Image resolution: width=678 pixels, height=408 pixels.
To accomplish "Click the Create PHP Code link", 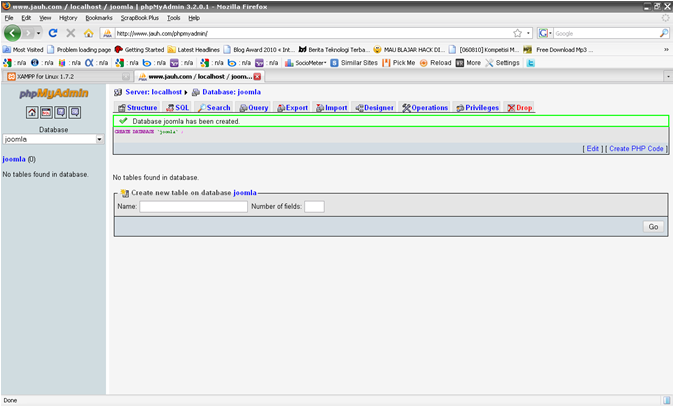I will [x=636, y=149].
